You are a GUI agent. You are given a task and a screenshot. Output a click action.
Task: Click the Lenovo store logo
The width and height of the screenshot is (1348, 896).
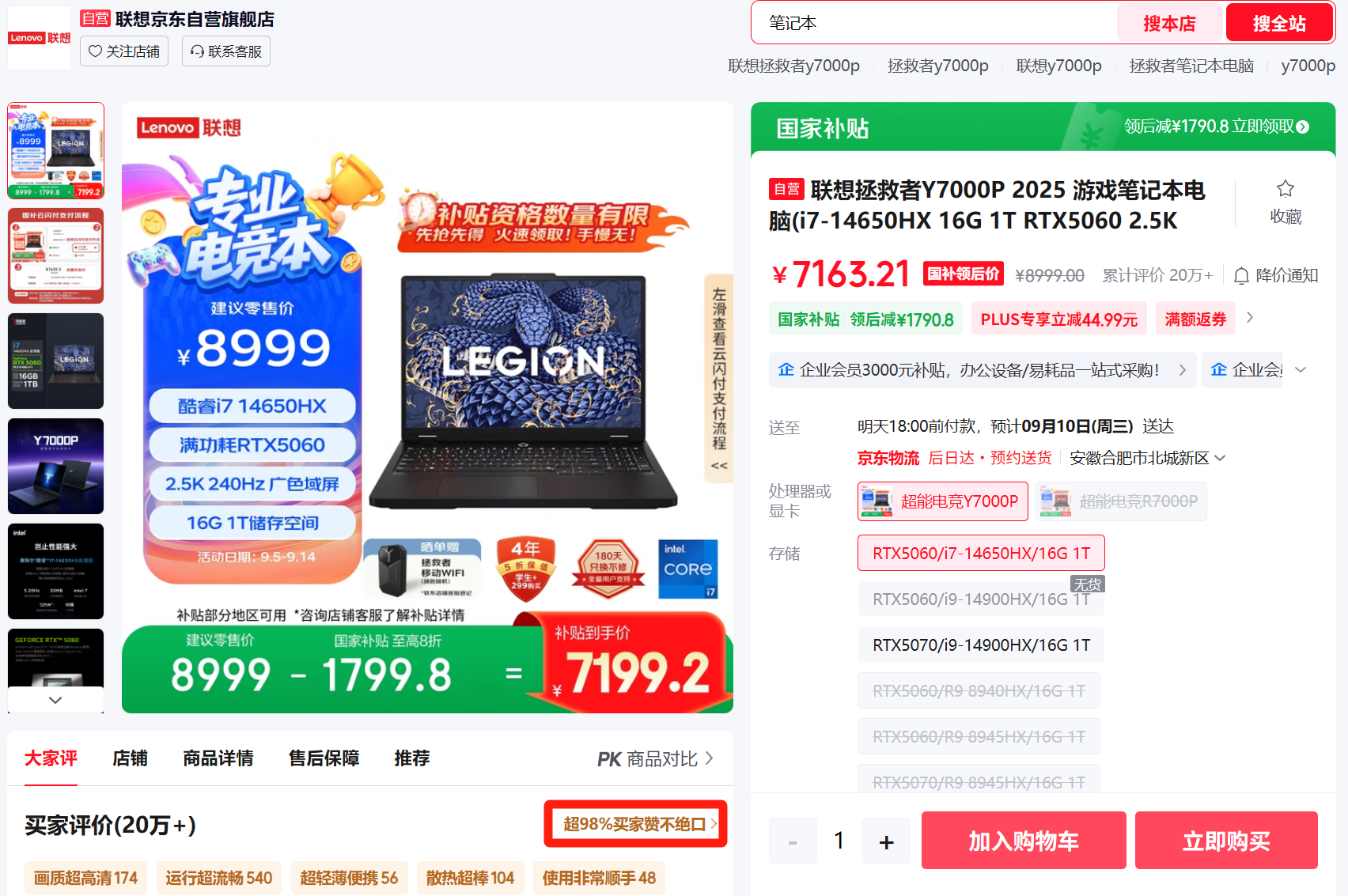tap(40, 38)
